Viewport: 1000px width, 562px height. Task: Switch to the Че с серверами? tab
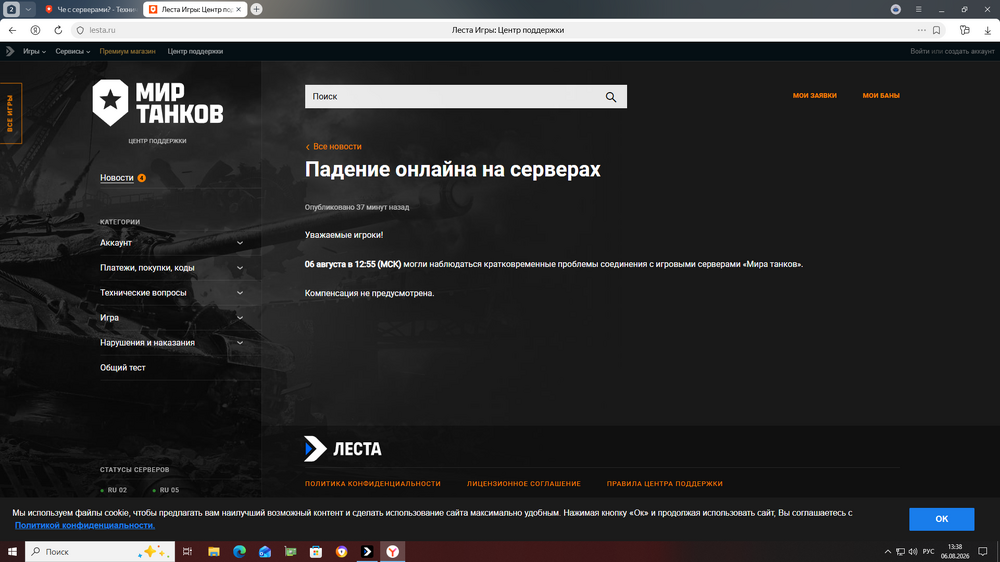pyautogui.click(x=91, y=9)
